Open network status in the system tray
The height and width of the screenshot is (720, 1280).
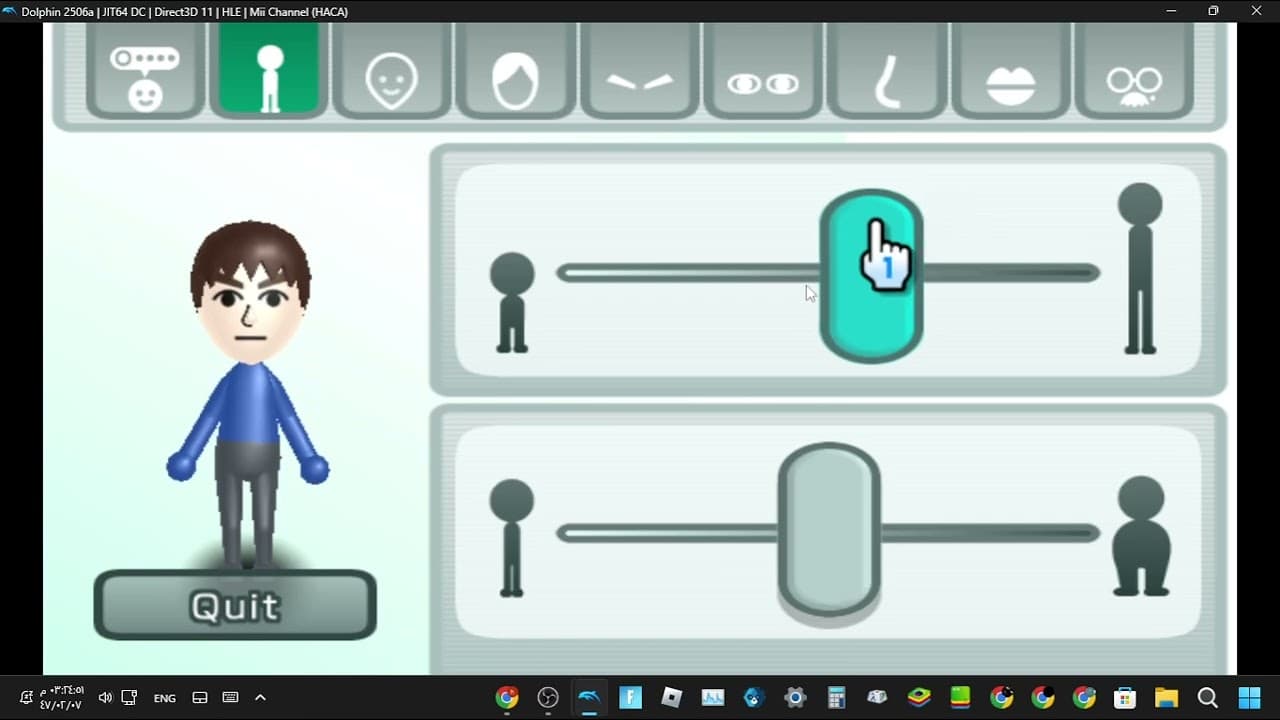(129, 698)
